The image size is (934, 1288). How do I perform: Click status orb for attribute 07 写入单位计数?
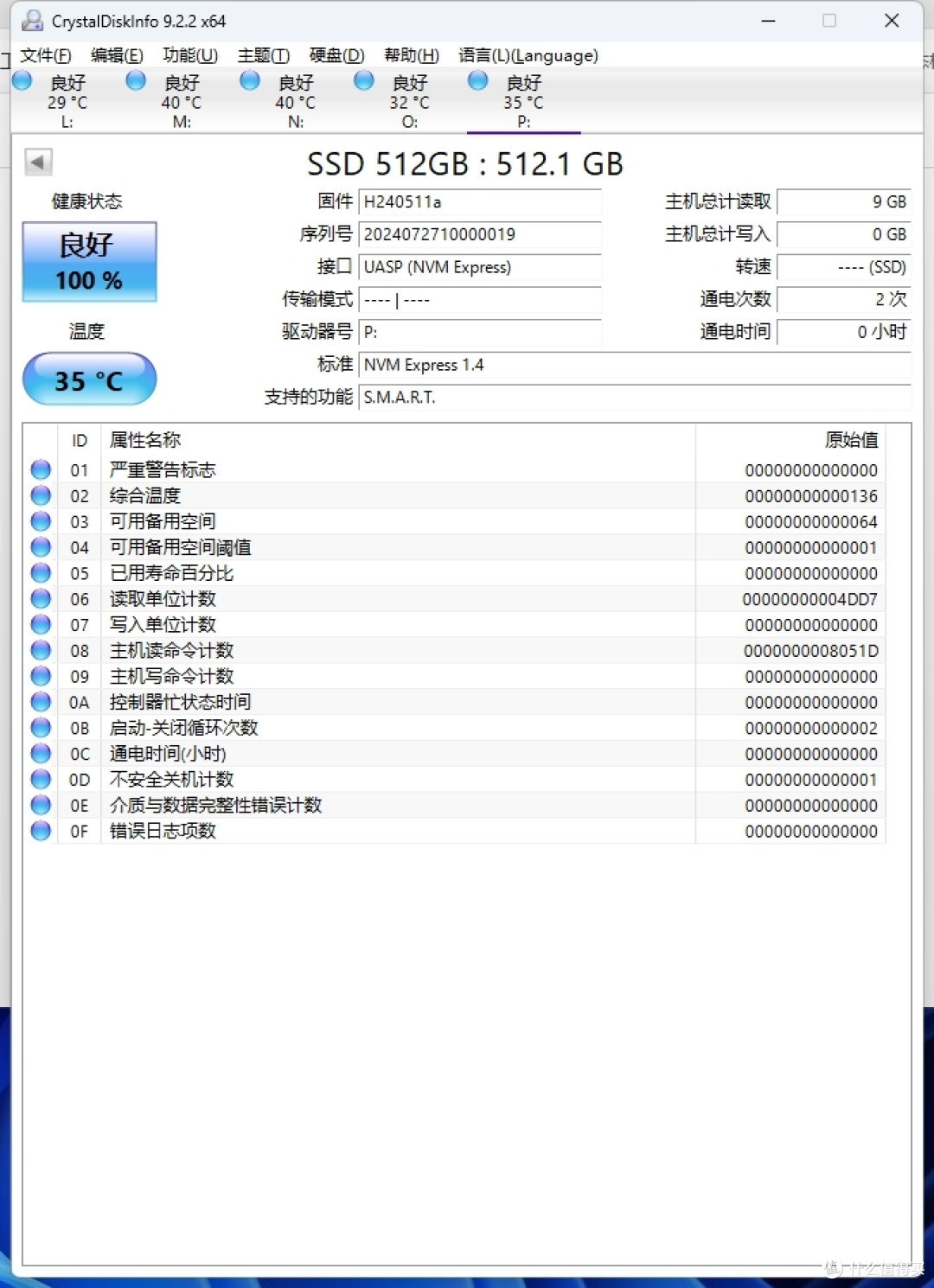pyautogui.click(x=41, y=624)
